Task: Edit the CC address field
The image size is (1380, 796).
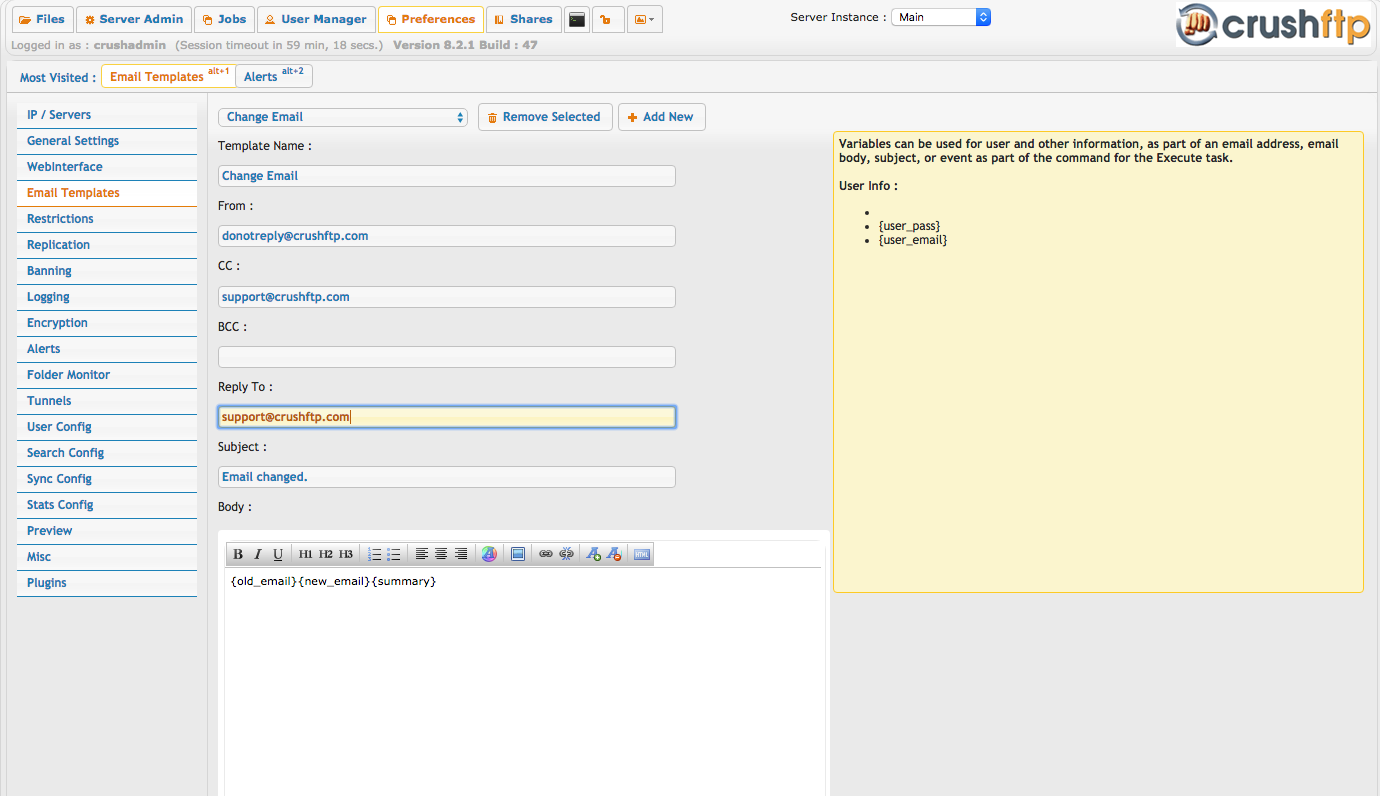Action: [447, 297]
